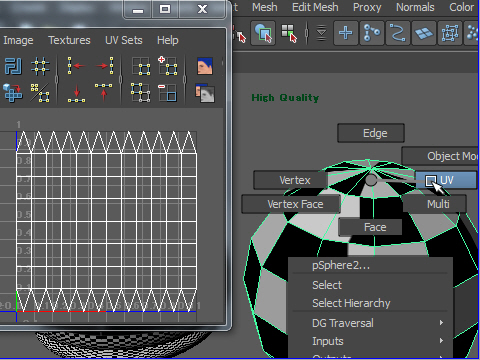Add selected UVs to isolate set
This screenshot has height=360, width=480.
click(167, 66)
